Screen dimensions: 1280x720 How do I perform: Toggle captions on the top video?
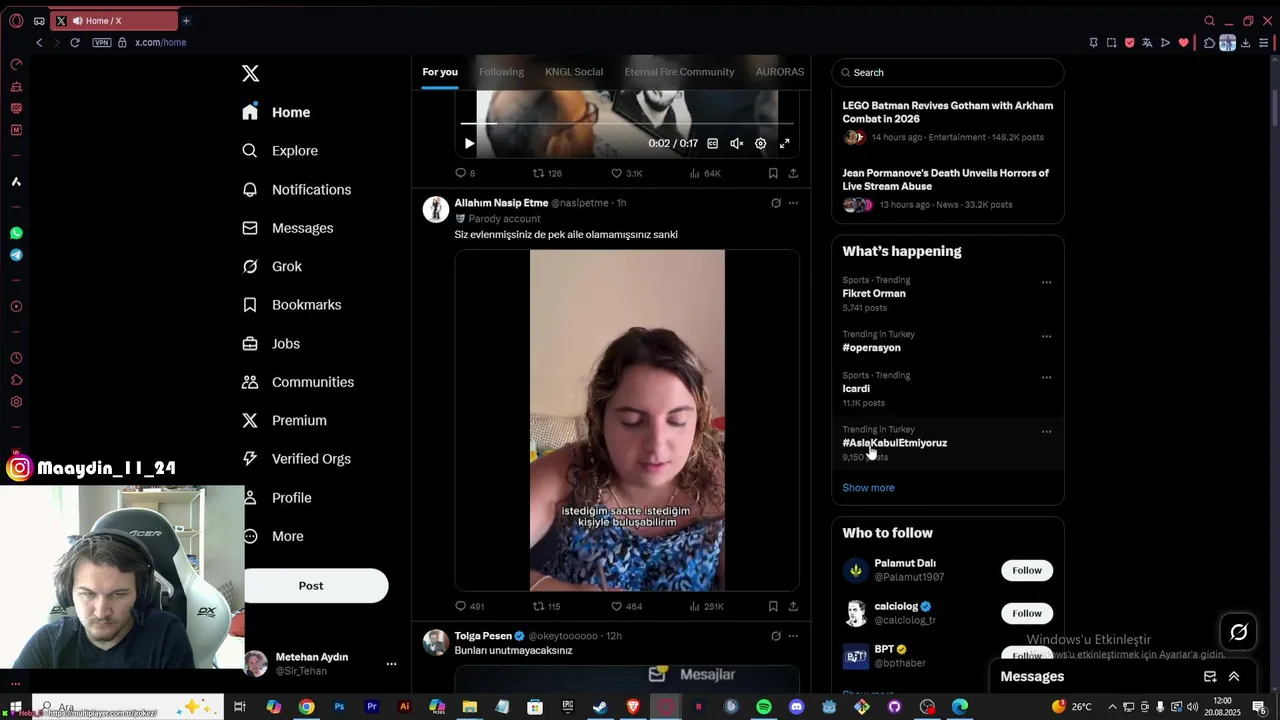tap(712, 144)
